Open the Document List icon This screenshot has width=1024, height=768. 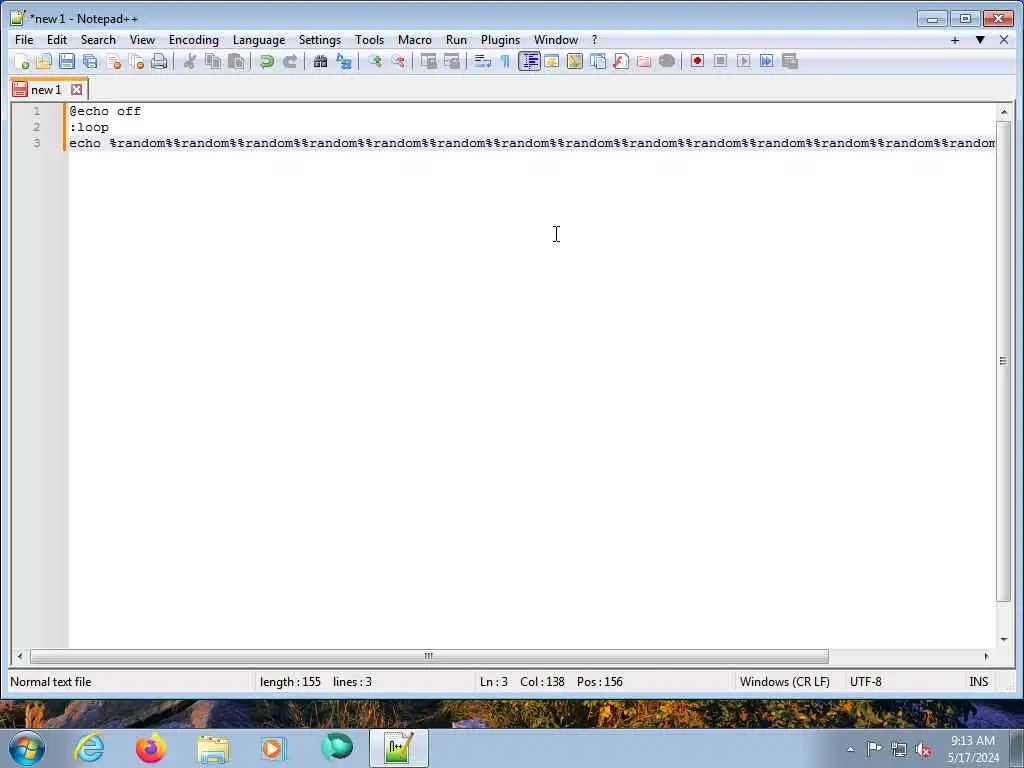tap(598, 61)
